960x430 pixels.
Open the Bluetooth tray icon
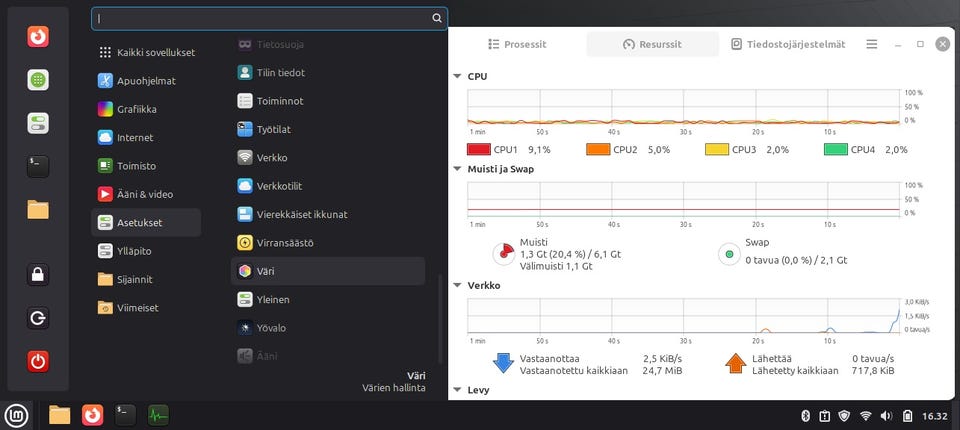click(804, 415)
